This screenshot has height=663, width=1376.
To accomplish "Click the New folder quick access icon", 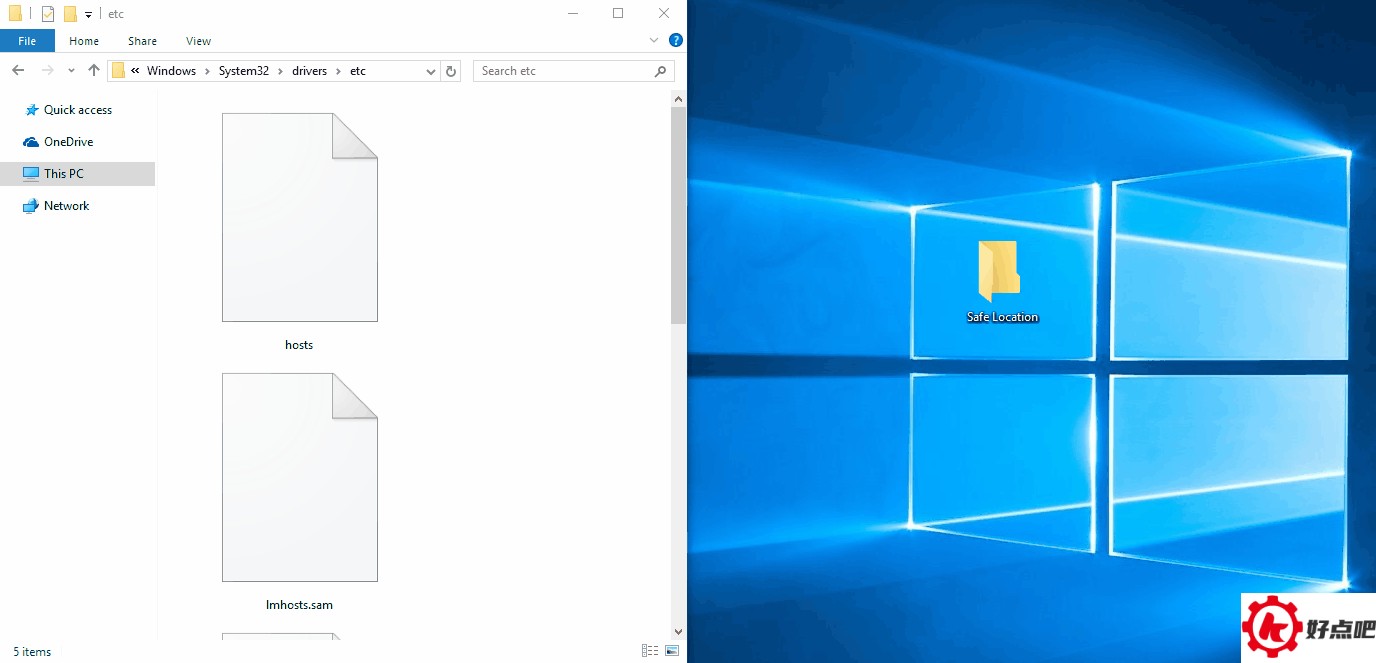I will coord(70,14).
